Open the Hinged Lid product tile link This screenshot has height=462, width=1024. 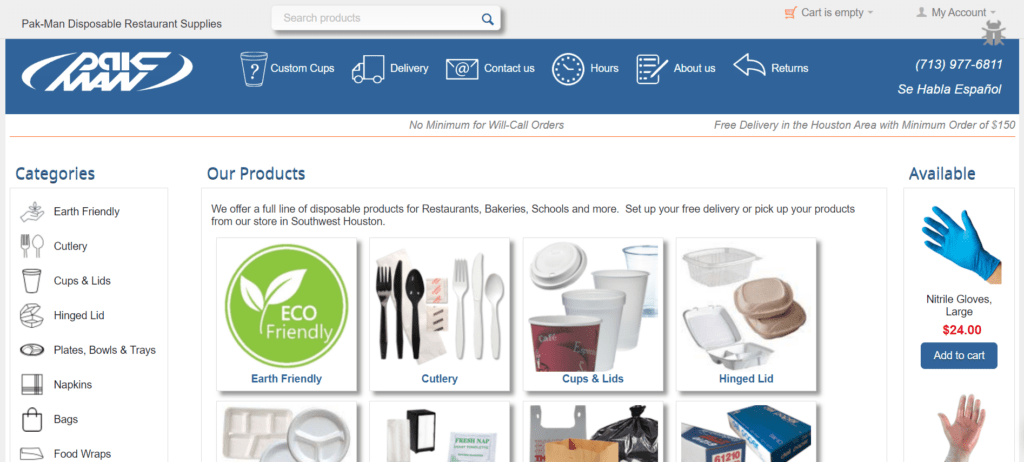[x=746, y=379]
